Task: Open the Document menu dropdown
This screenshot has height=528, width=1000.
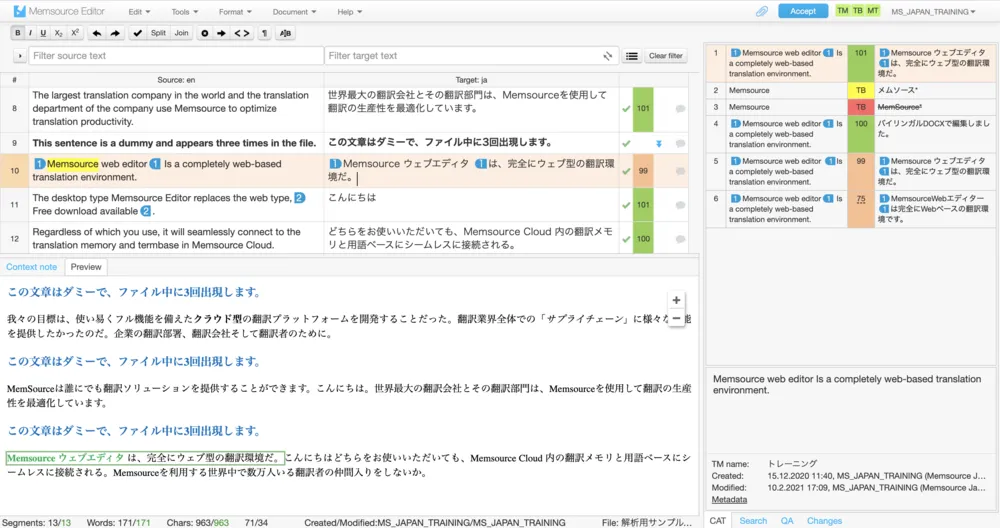Action: [x=294, y=12]
